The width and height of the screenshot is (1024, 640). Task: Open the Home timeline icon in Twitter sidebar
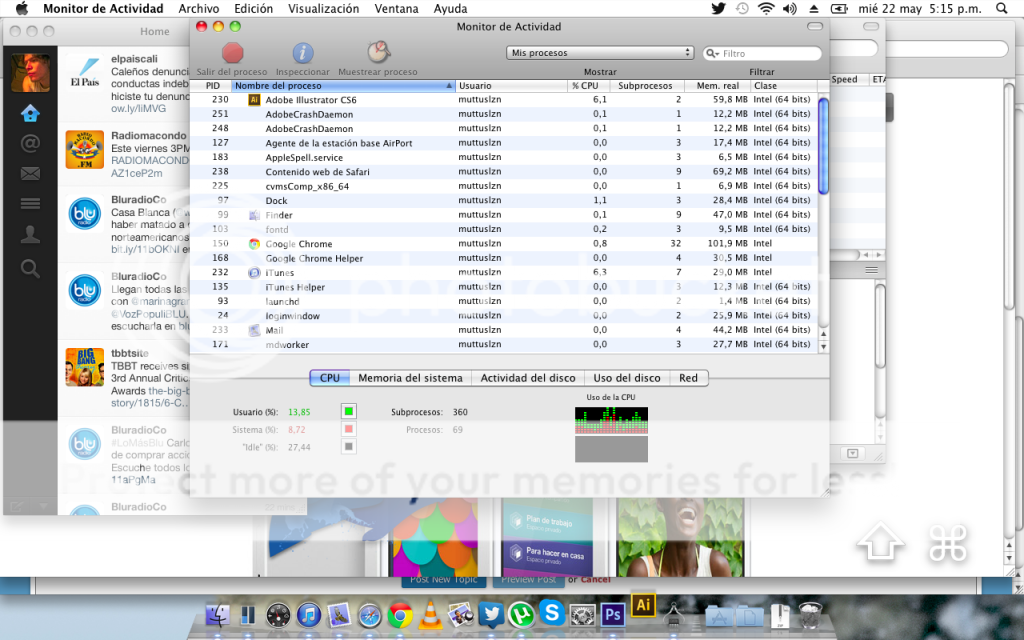click(x=30, y=114)
